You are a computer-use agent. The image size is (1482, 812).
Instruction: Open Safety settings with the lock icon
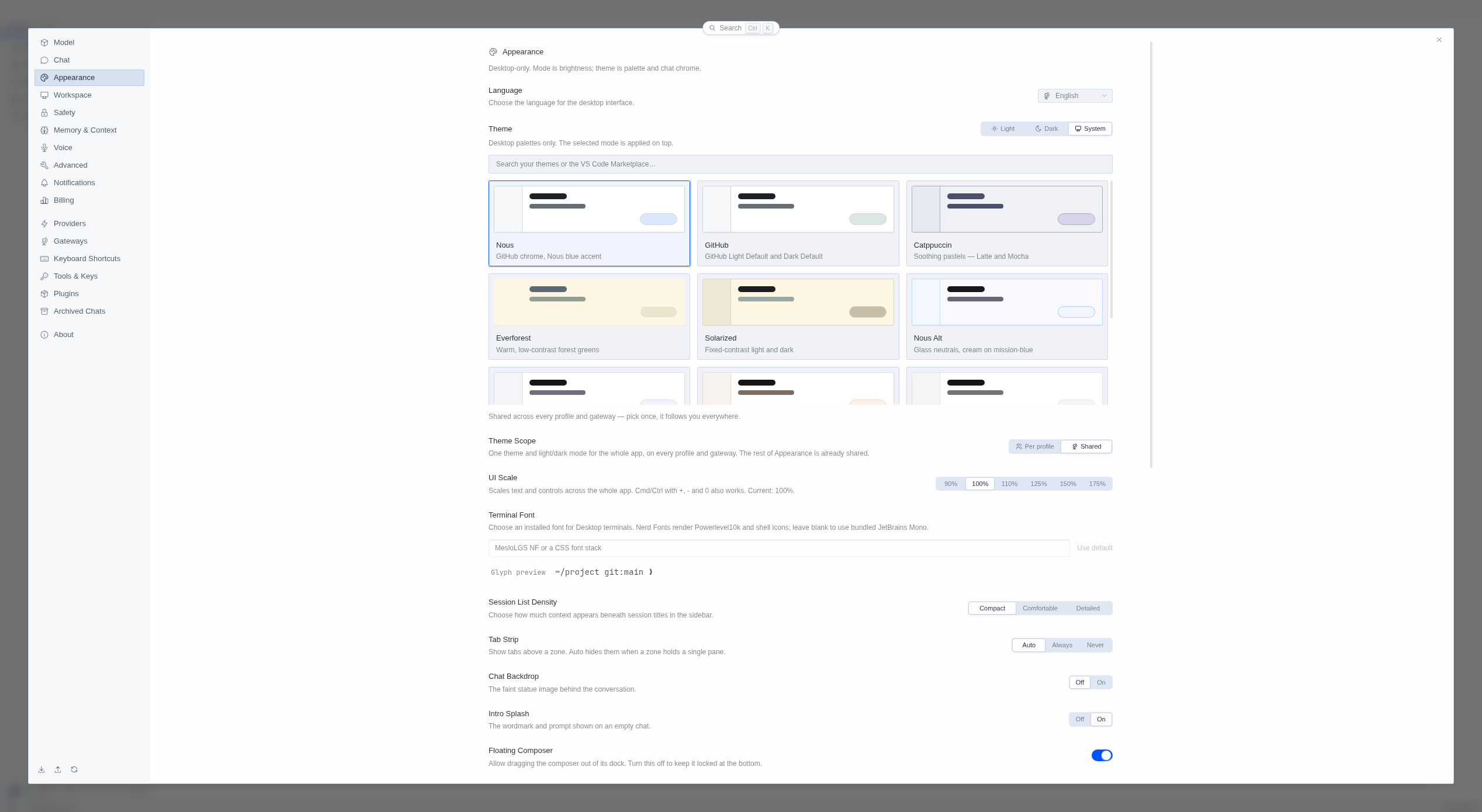coord(89,113)
